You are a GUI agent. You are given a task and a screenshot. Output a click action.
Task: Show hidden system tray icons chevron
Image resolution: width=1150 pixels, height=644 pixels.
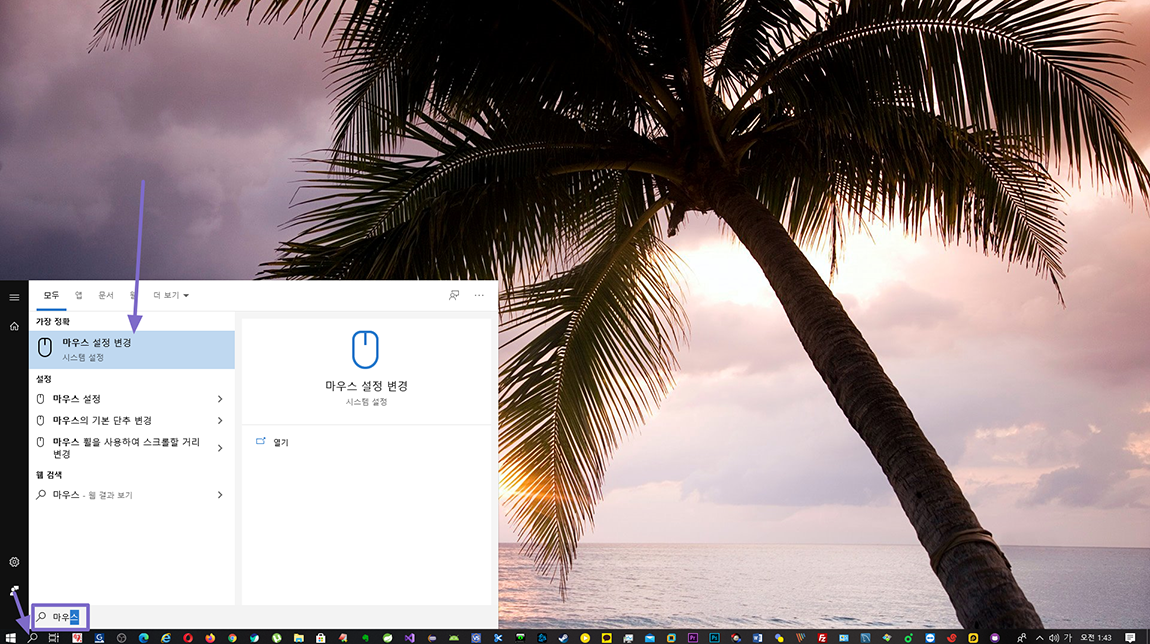[x=1039, y=637]
